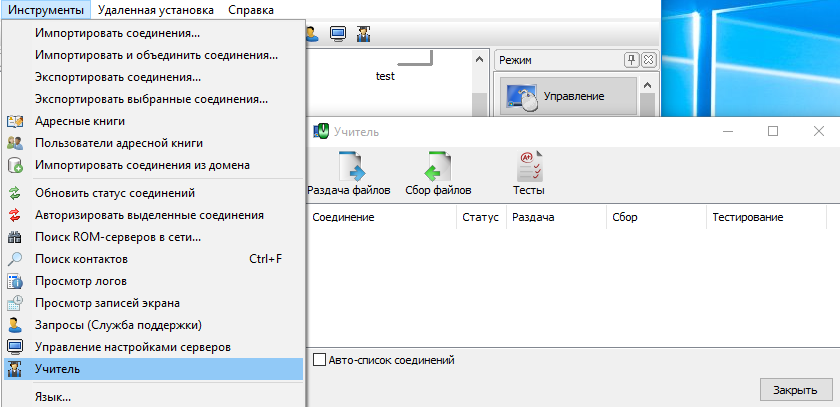Click the Учитель graduate icon in menu
Image resolution: width=840 pixels, height=407 pixels.
15,369
